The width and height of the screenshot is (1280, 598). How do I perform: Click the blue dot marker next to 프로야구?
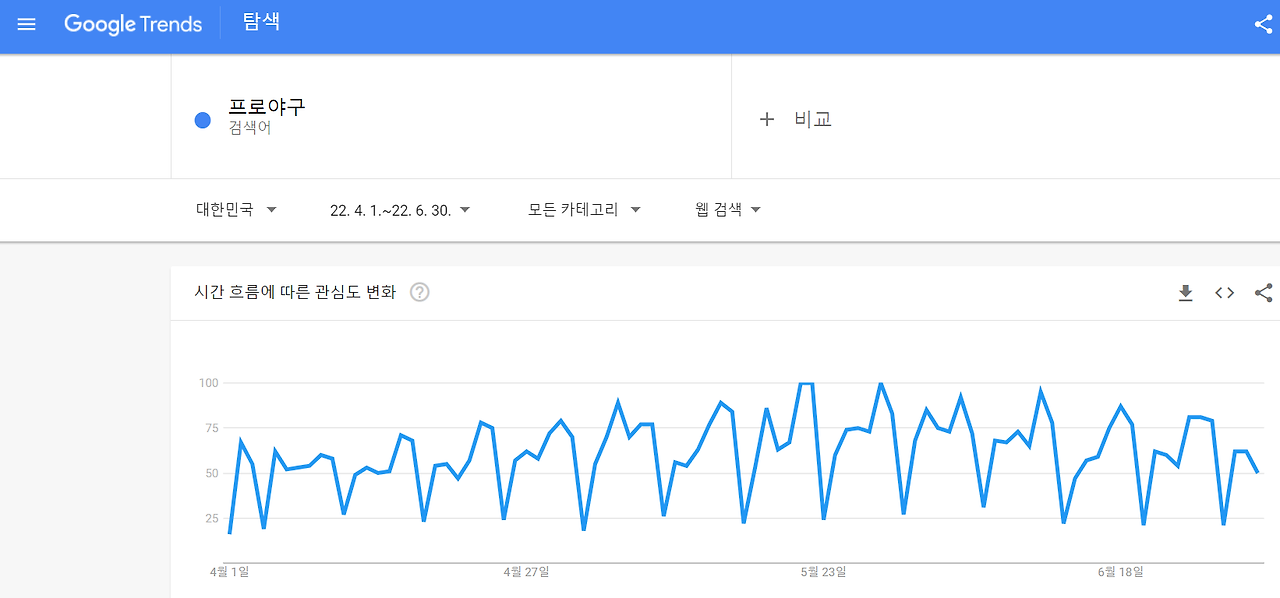(201, 119)
